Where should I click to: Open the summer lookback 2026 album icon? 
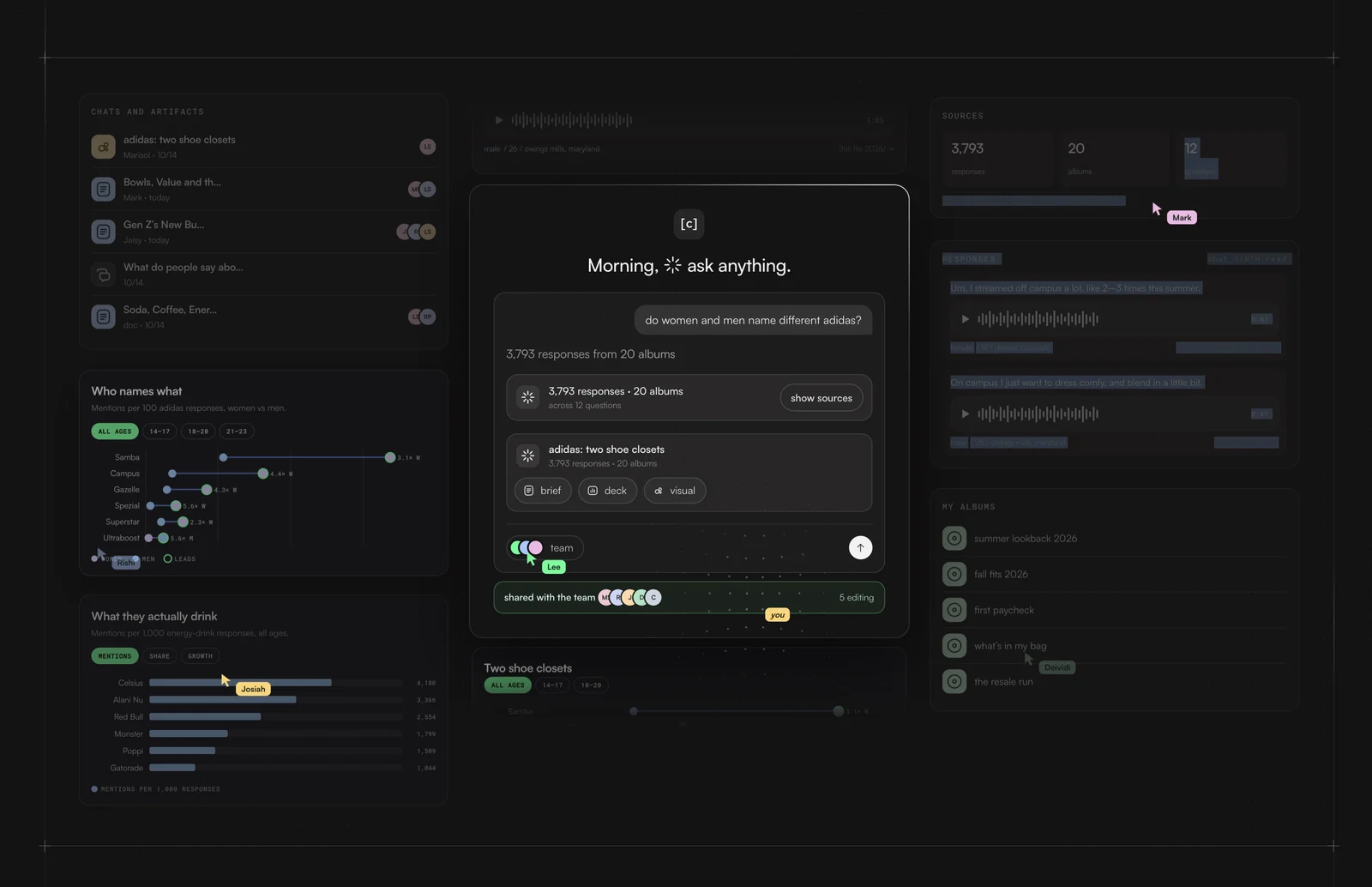tap(954, 539)
